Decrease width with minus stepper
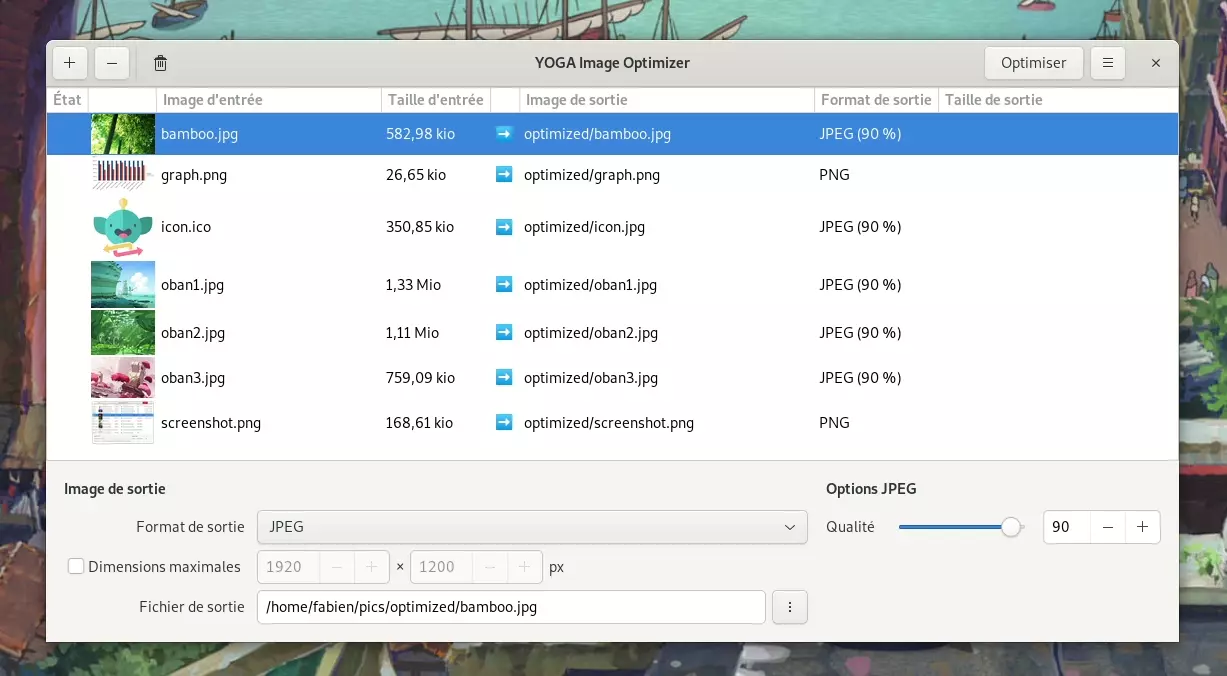 pyautogui.click(x=337, y=567)
